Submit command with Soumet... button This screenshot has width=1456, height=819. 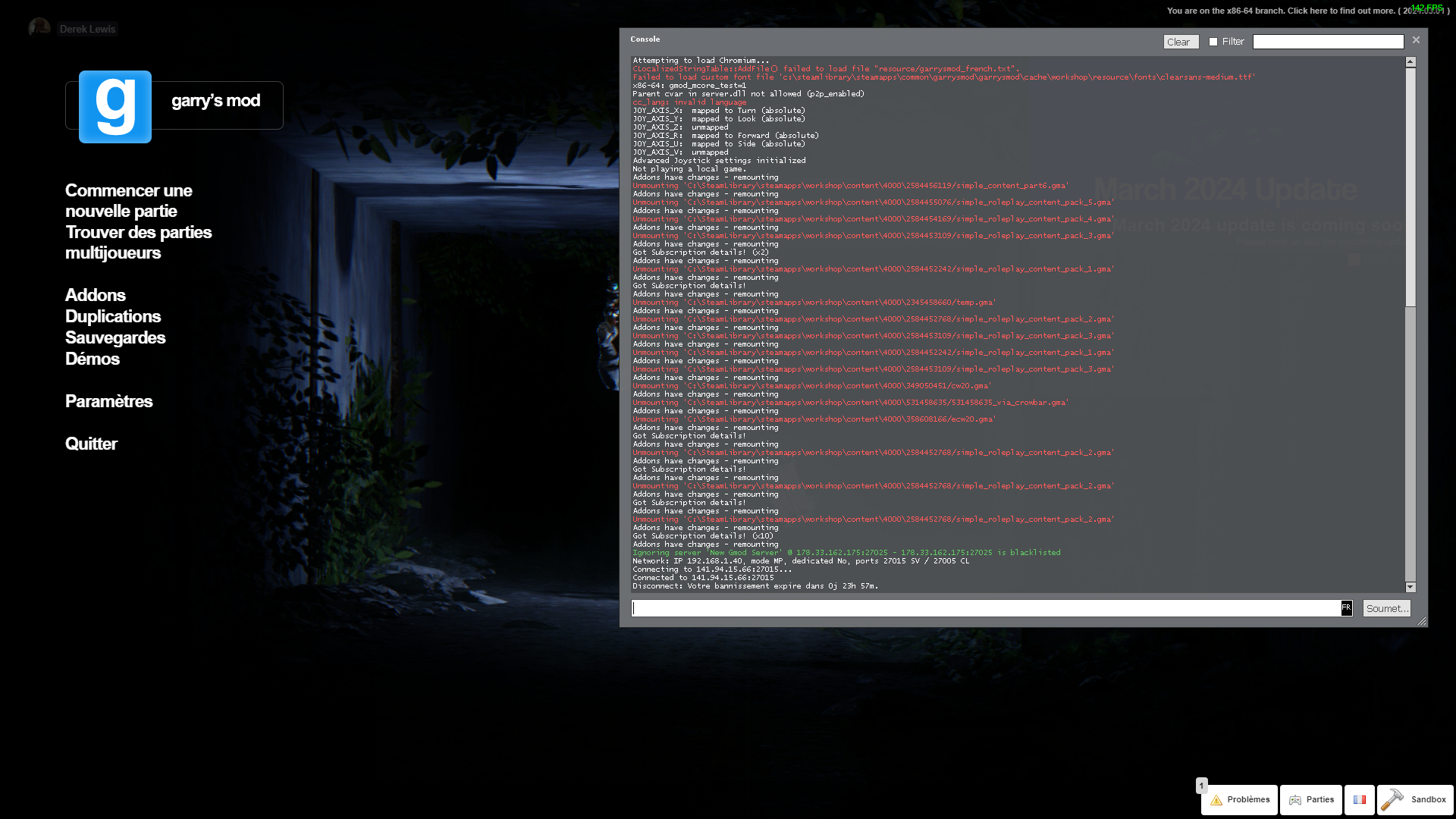point(1386,608)
